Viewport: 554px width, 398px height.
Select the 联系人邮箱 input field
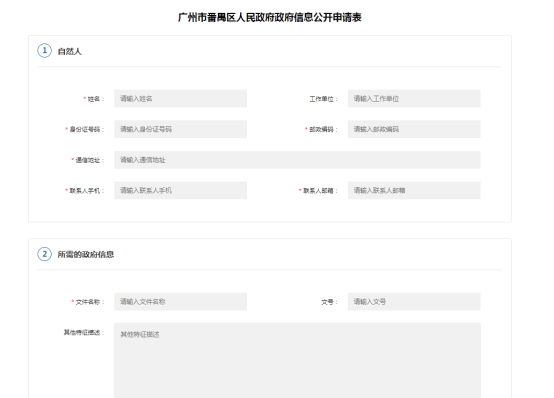[414, 191]
